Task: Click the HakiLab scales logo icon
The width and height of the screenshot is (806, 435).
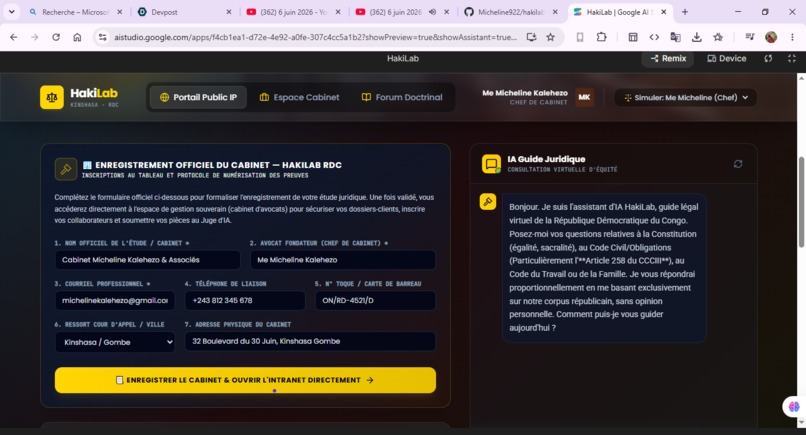Action: pos(52,97)
